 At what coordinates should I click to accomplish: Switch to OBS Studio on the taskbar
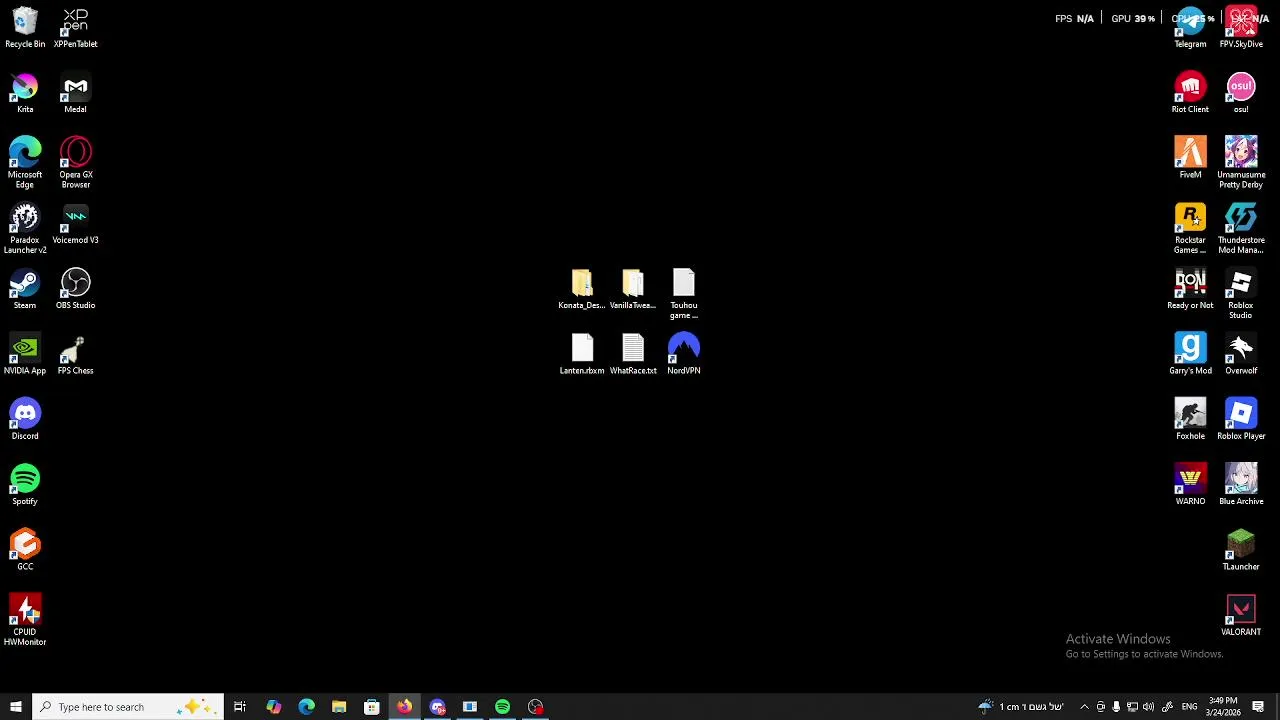[536, 707]
